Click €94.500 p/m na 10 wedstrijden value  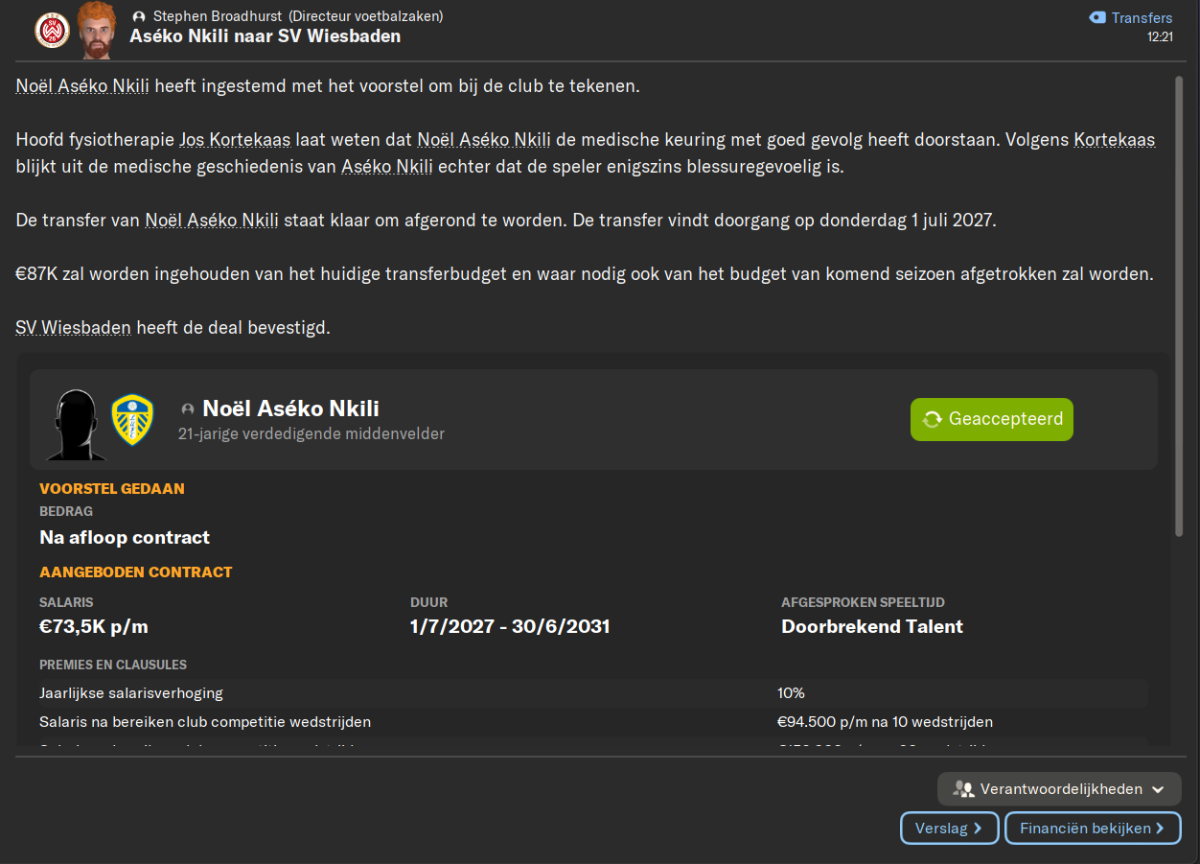tap(885, 722)
